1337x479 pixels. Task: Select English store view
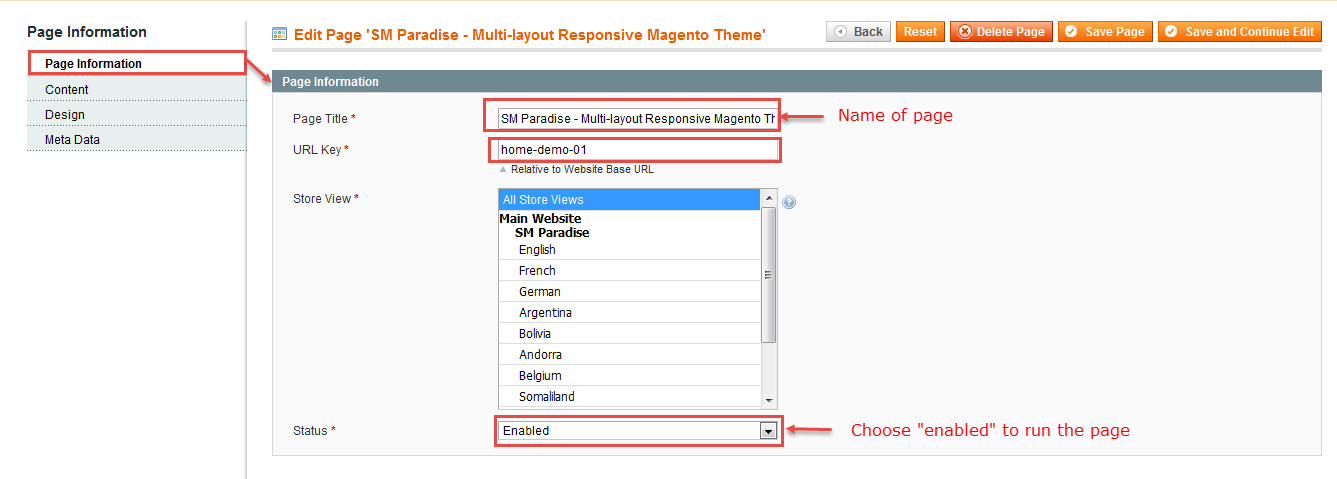pos(629,250)
